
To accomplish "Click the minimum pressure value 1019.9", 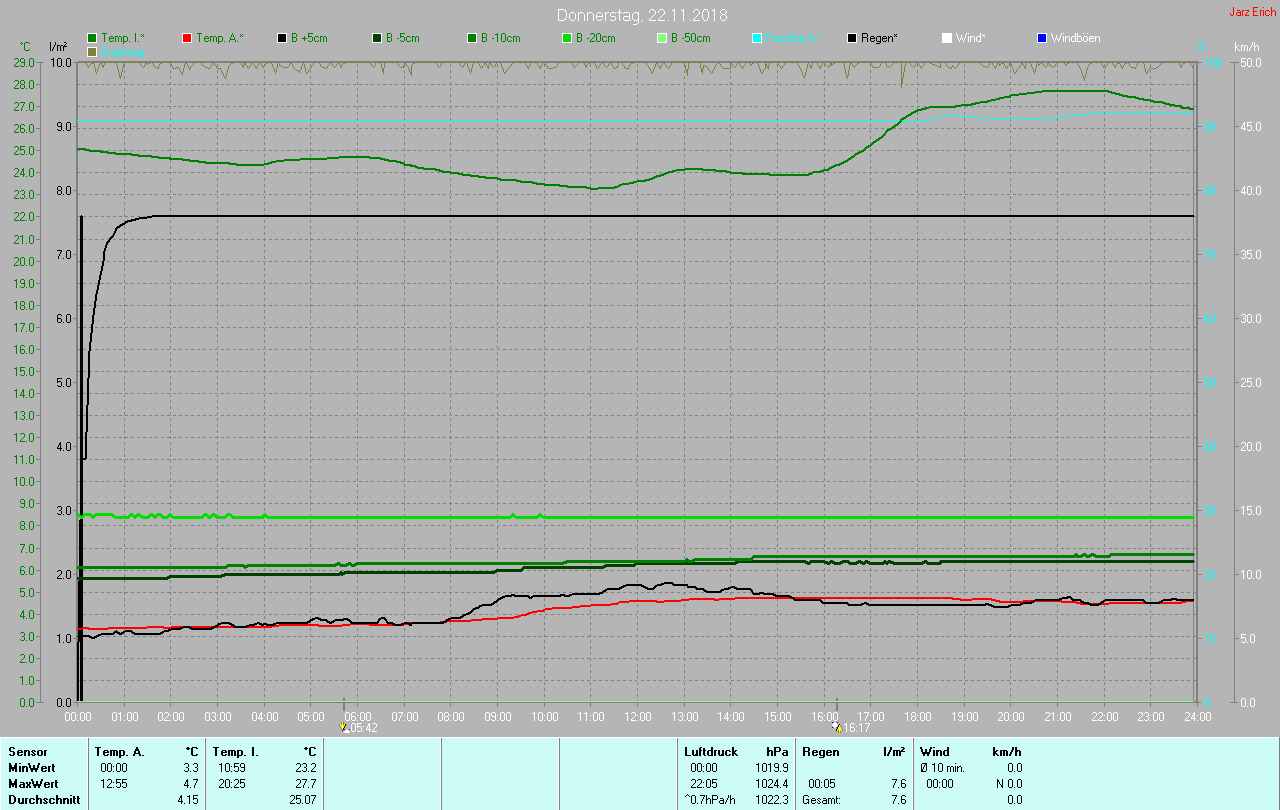I will point(772,768).
